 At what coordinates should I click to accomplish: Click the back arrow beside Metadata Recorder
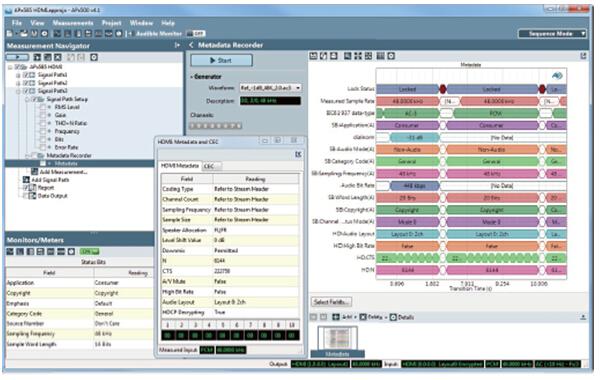click(191, 45)
